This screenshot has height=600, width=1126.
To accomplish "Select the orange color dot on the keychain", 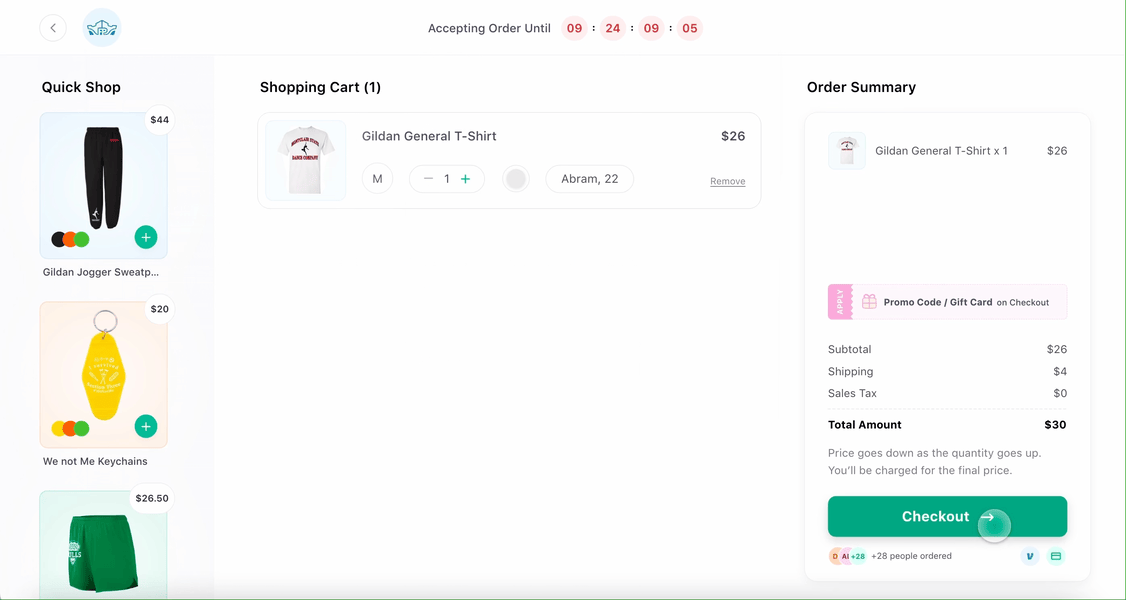I will tap(69, 426).
